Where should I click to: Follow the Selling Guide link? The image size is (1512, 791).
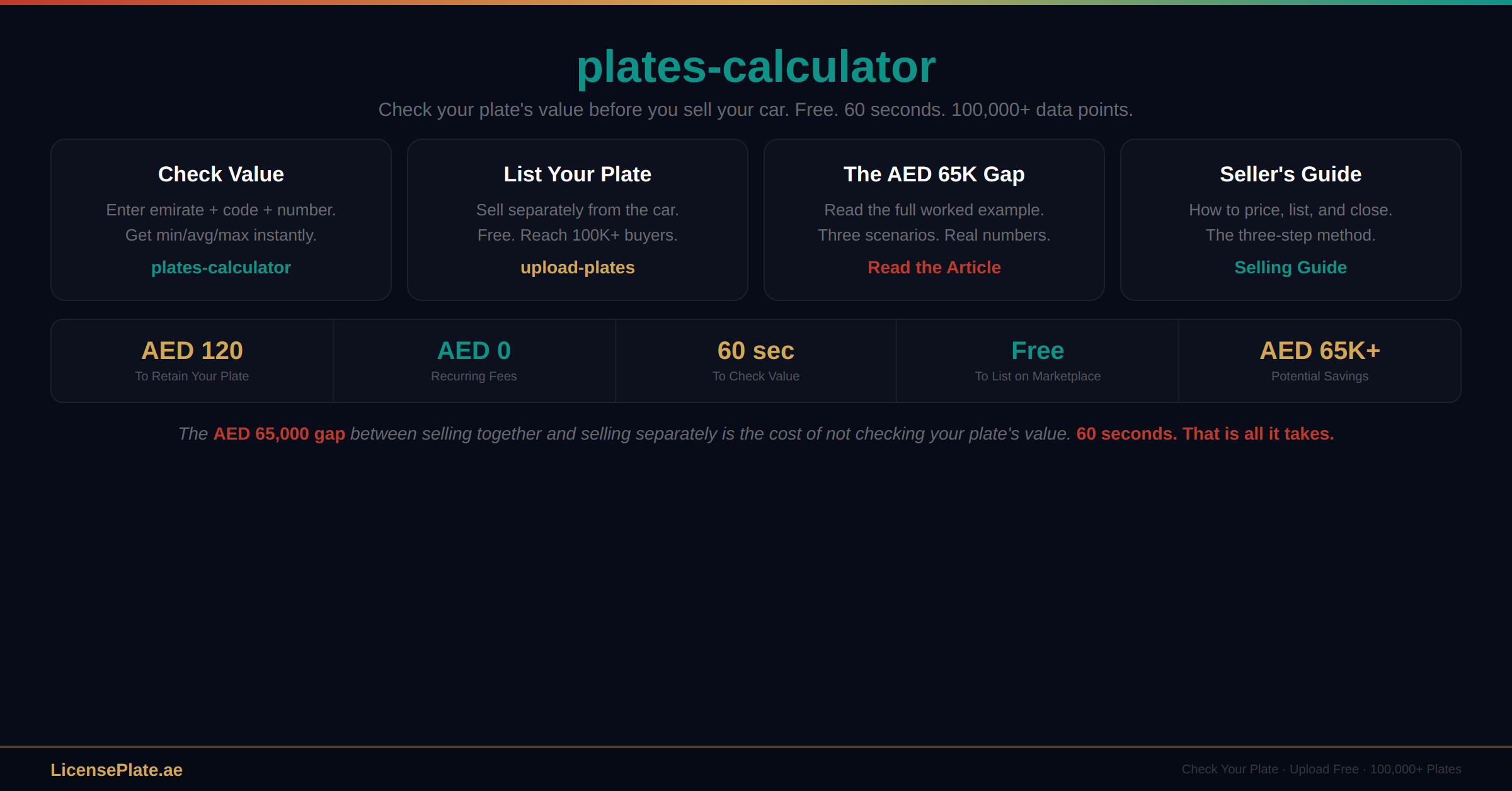tap(1290, 268)
